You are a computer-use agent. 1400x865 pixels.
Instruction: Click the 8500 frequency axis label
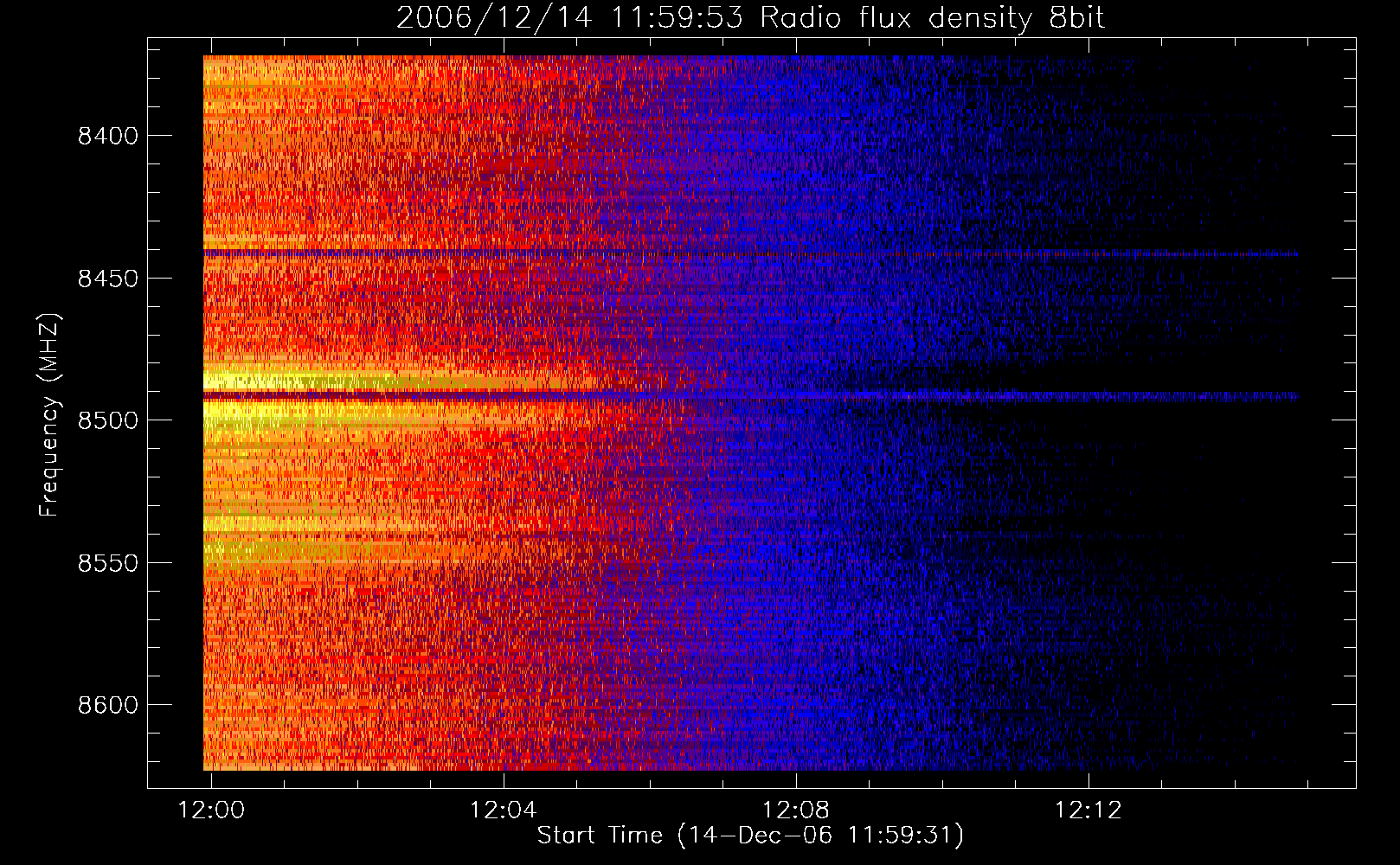(x=107, y=421)
